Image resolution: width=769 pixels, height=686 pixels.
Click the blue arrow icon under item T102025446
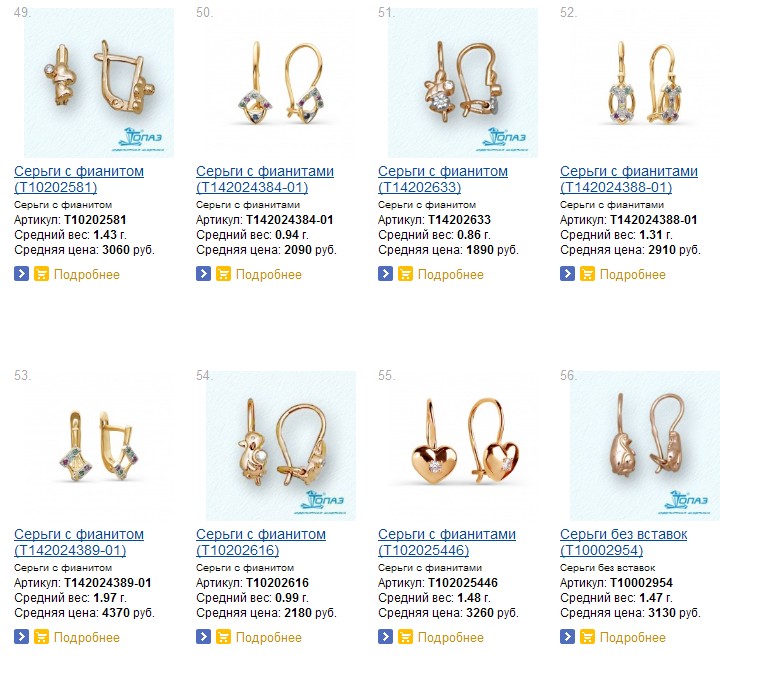[x=385, y=636]
